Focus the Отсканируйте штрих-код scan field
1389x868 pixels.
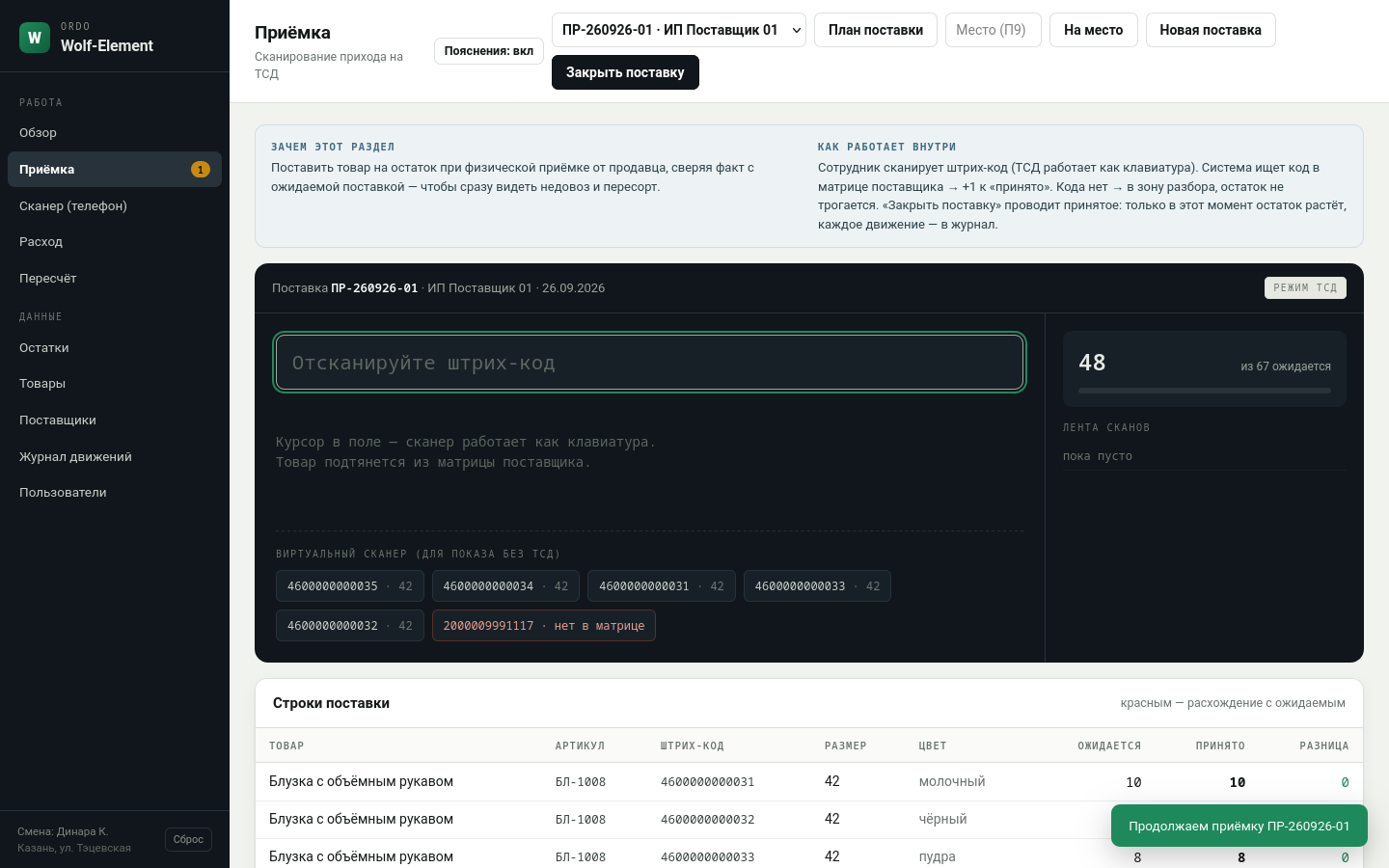[649, 363]
